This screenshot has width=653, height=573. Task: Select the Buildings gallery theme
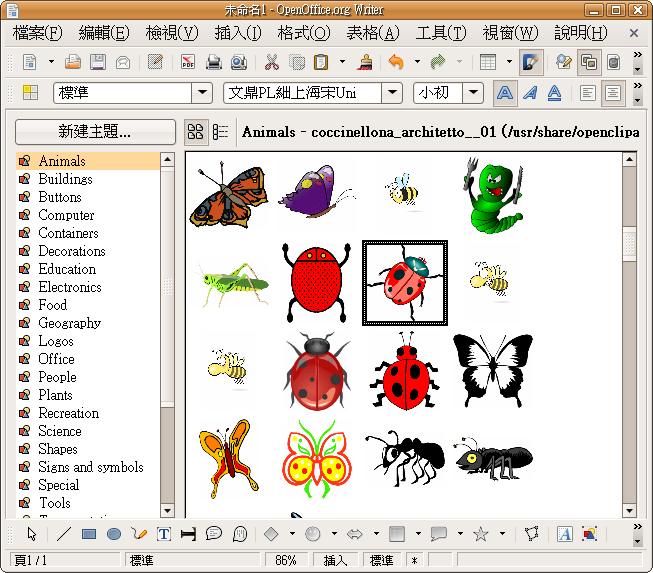pyautogui.click(x=65, y=179)
